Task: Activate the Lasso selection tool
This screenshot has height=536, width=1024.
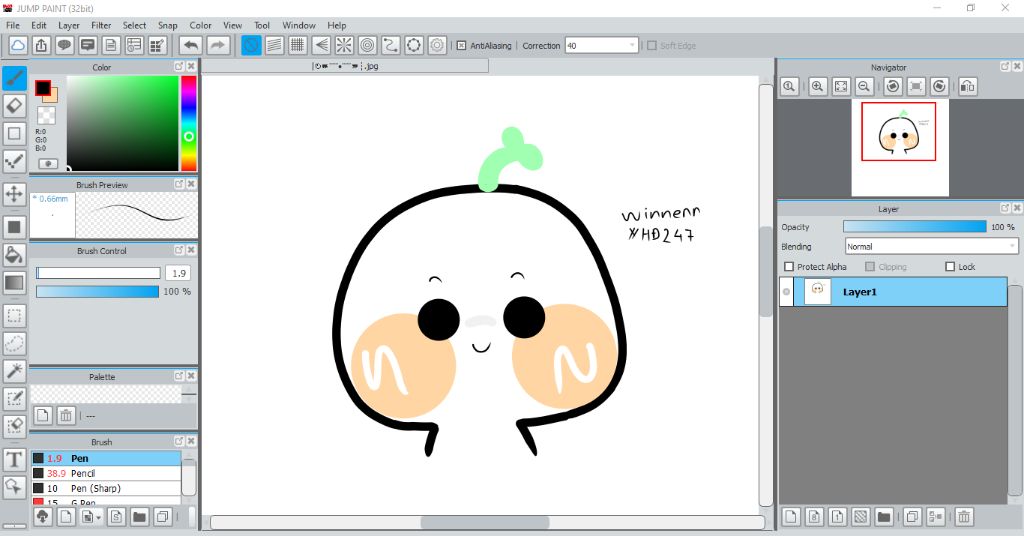Action: click(x=14, y=343)
